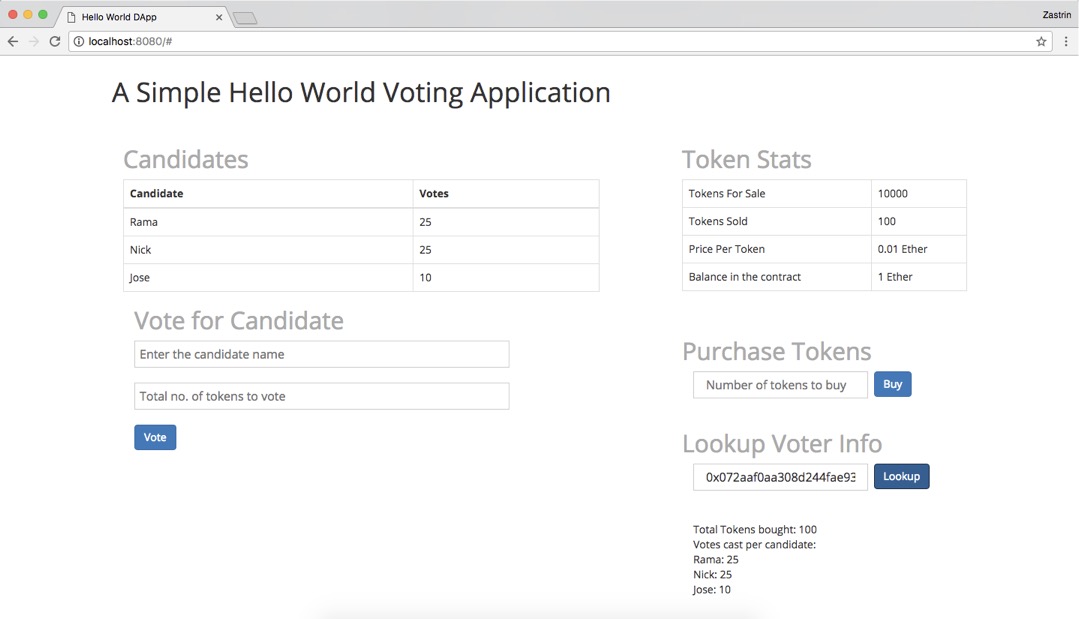The height and width of the screenshot is (619, 1079).
Task: Open site info icon in the address bar
Action: point(79,42)
